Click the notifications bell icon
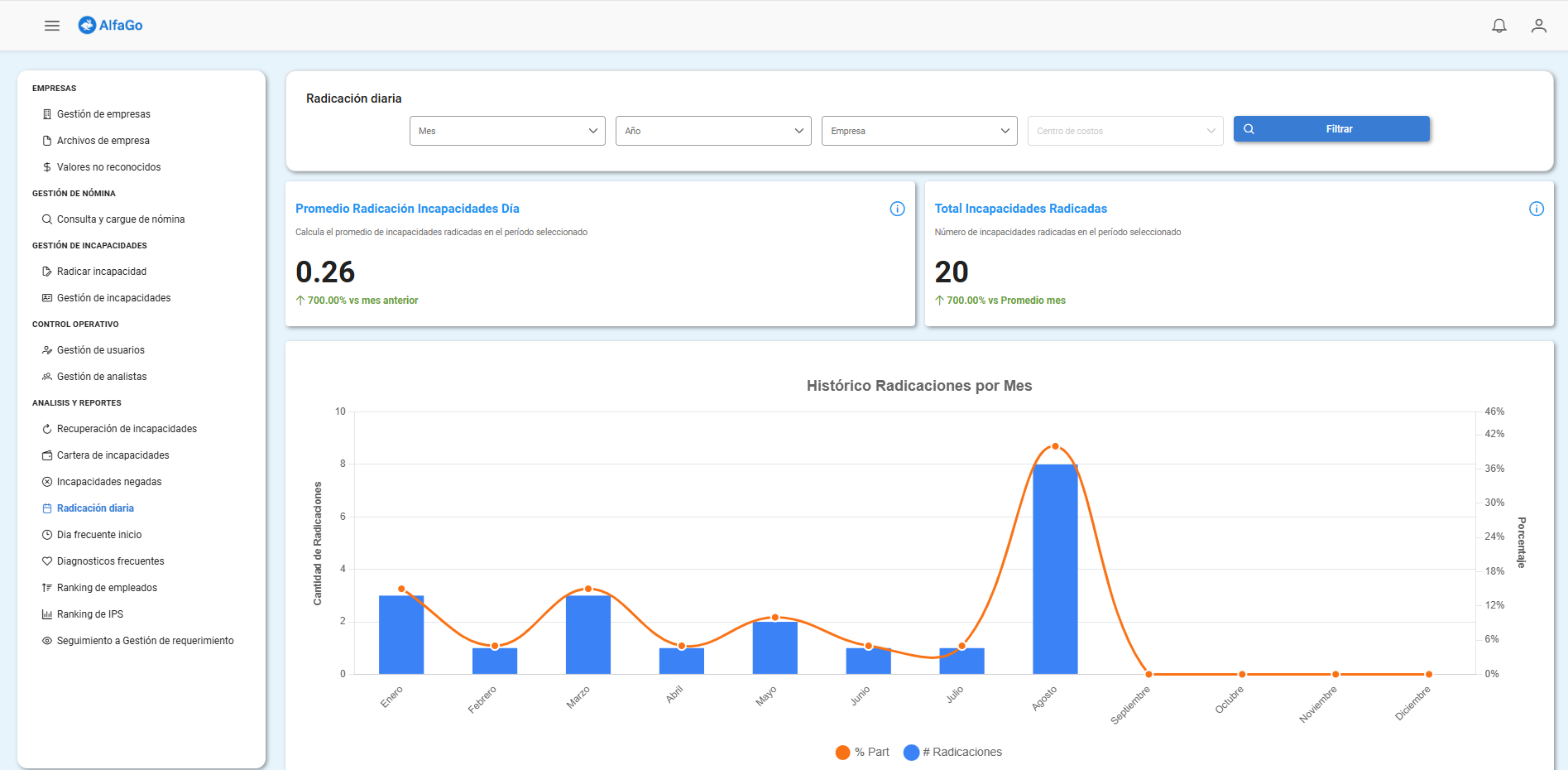 tap(1498, 26)
